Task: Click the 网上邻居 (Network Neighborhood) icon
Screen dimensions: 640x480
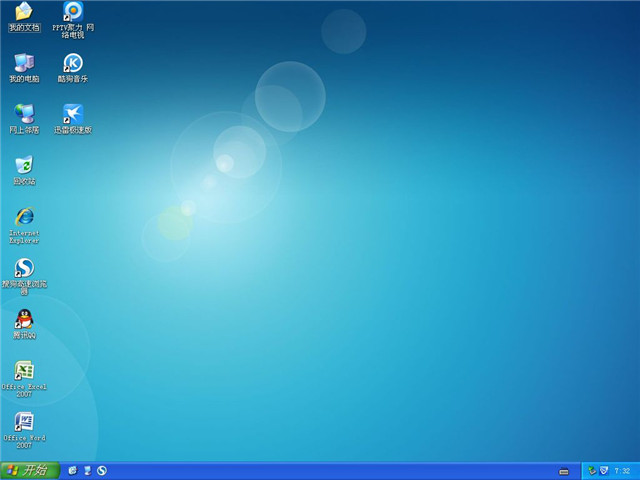Action: (24, 114)
